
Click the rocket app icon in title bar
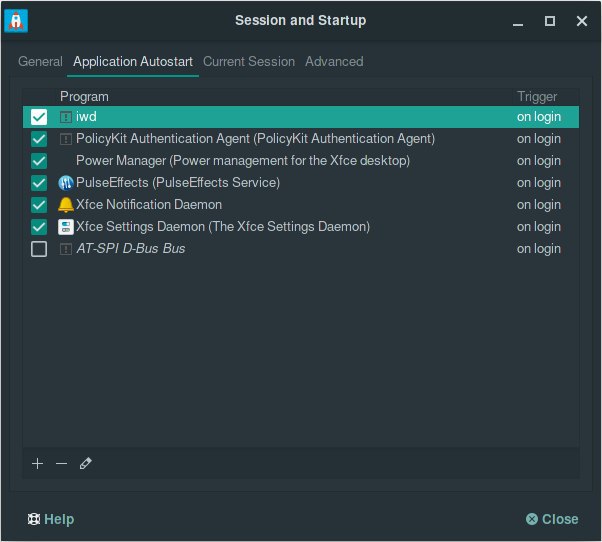point(16,21)
